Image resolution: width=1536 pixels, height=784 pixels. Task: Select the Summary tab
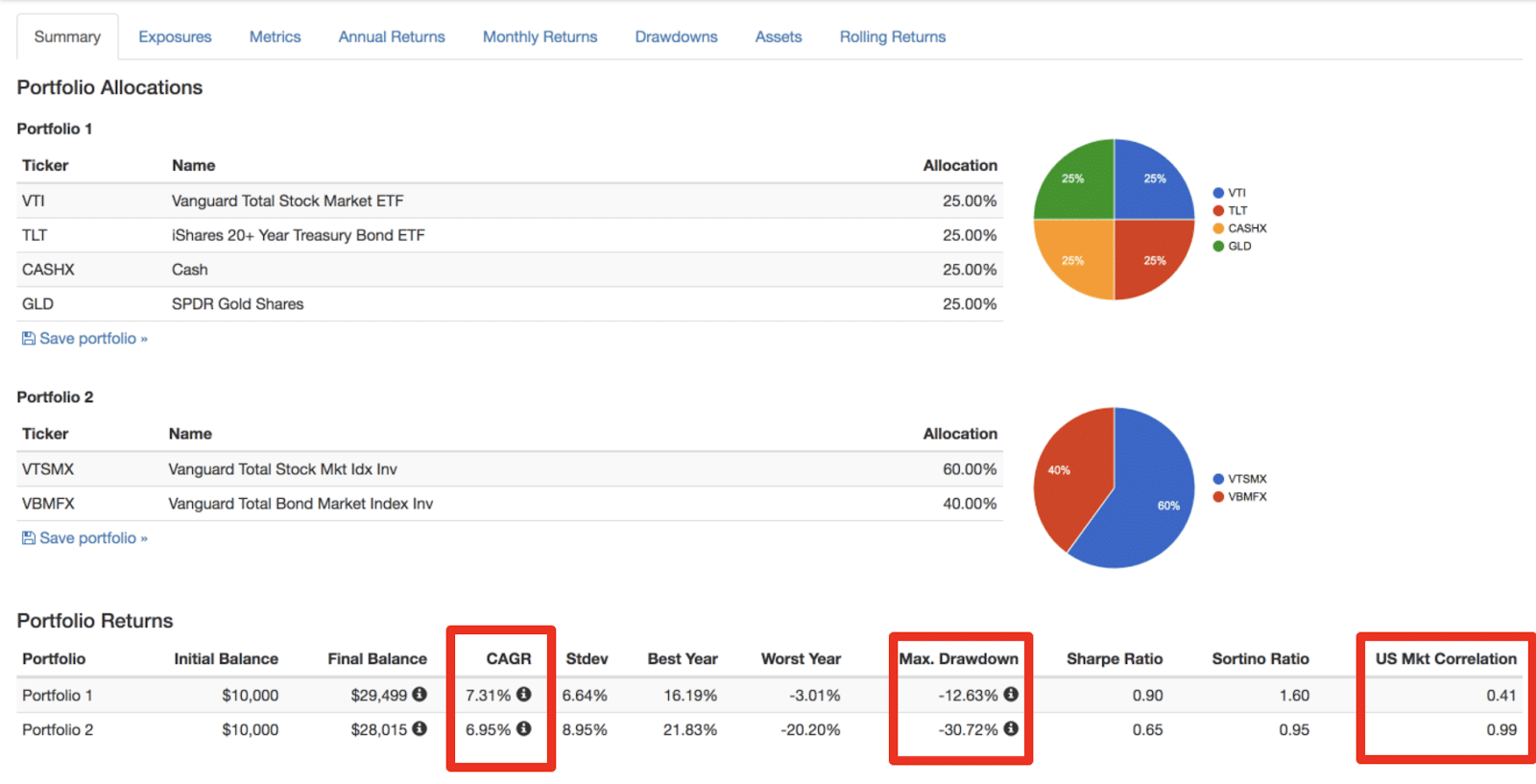[x=67, y=36]
